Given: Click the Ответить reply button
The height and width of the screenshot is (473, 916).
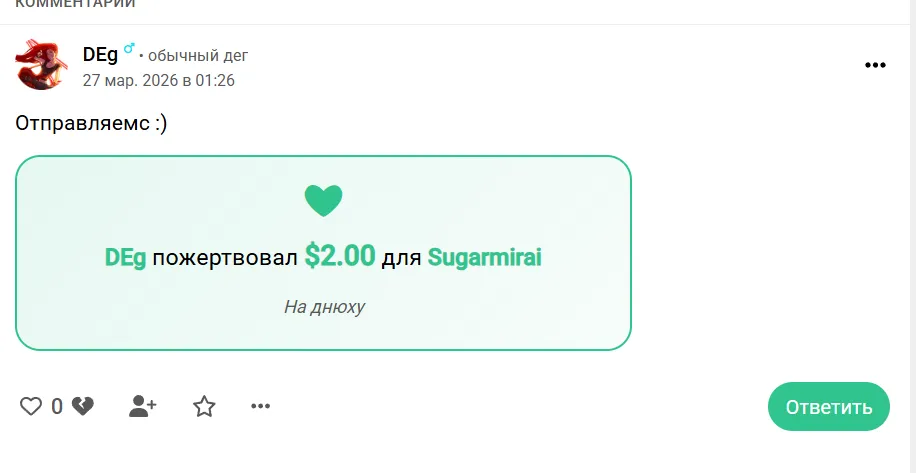Looking at the screenshot, I should tap(828, 406).
